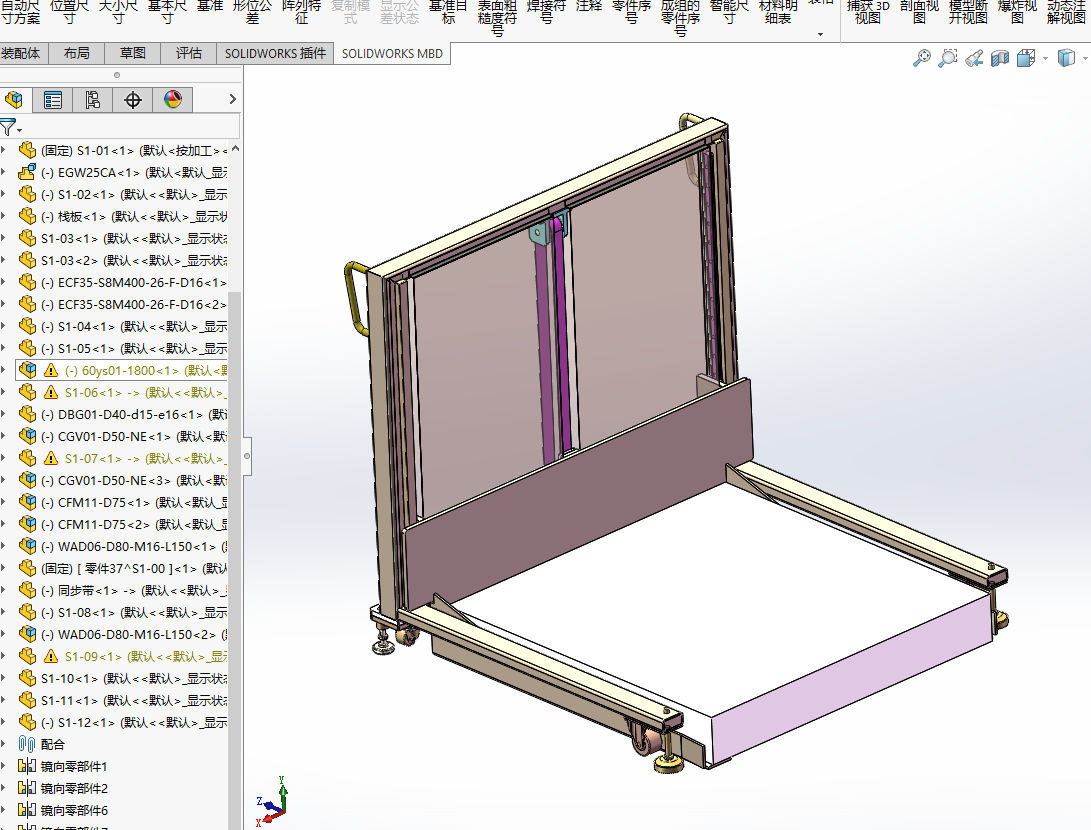Click the feature tree scroll-up arrow
This screenshot has height=830, width=1091.
coord(235,148)
